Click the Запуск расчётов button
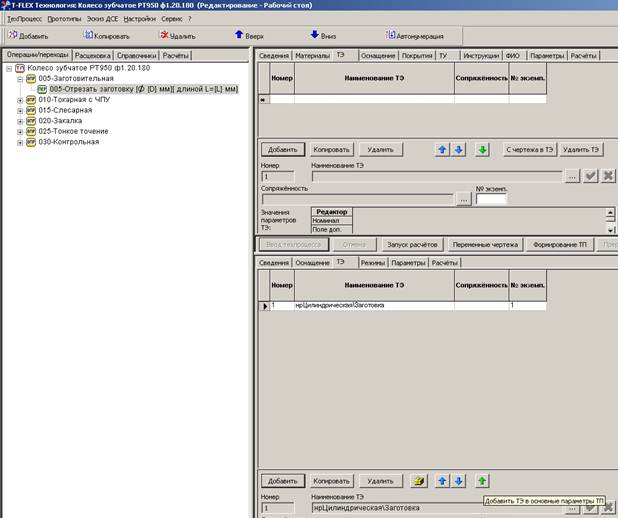 (412, 244)
